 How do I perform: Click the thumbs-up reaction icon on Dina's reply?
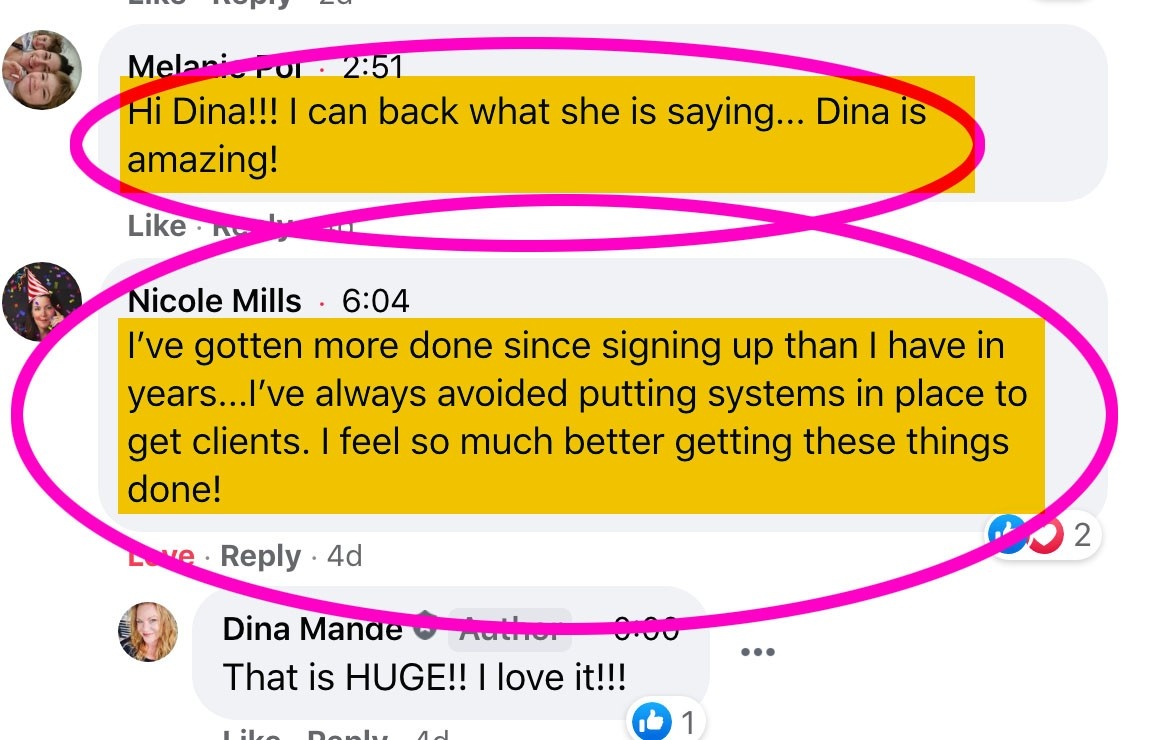point(651,721)
